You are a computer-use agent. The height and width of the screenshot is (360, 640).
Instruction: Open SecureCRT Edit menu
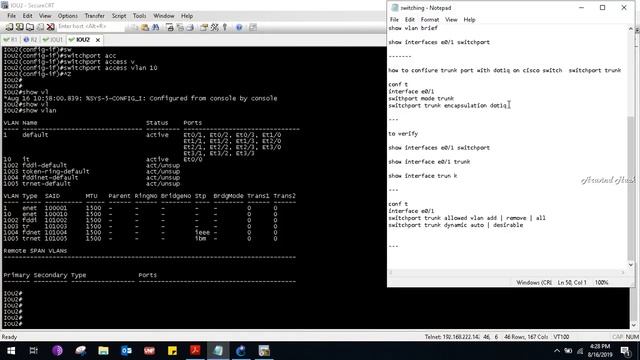[x=27, y=16]
